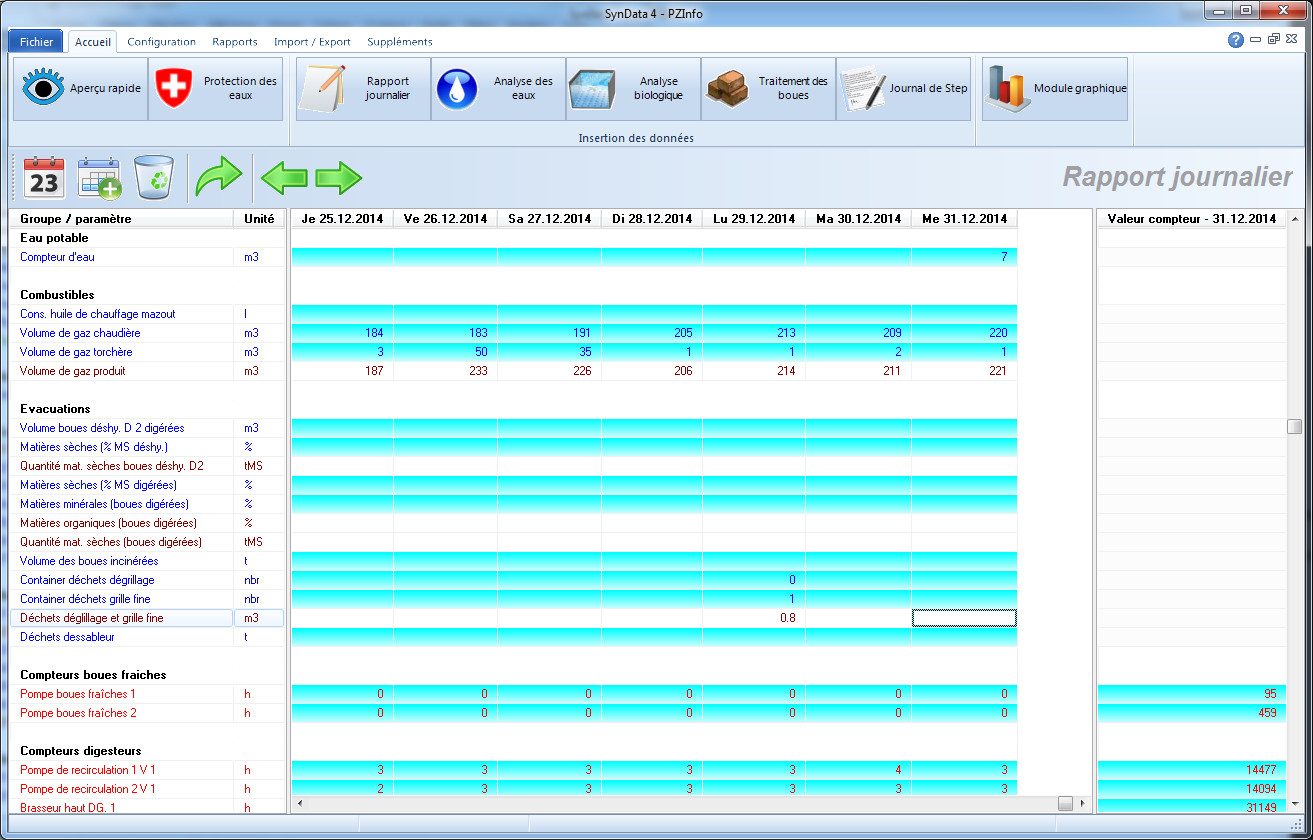Click the Ma 30.12.2014 column header
The image size is (1313, 840).
click(858, 219)
